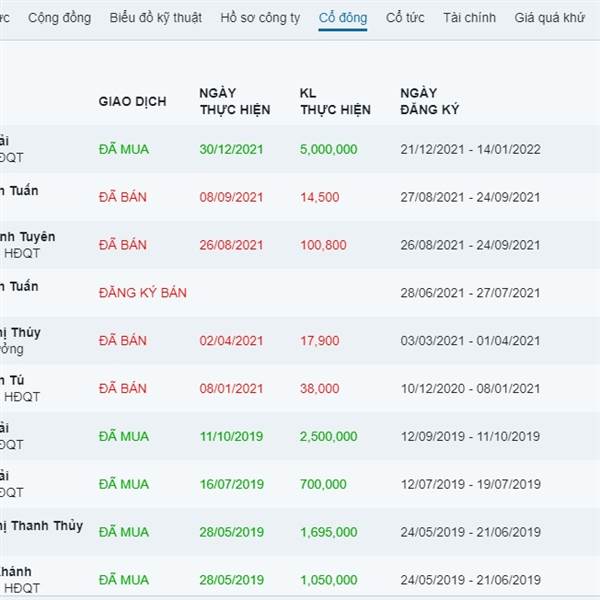600x600 pixels.
Task: Select ĐÃ BÁN in the 08/09/2021 row
Action: click(x=123, y=197)
